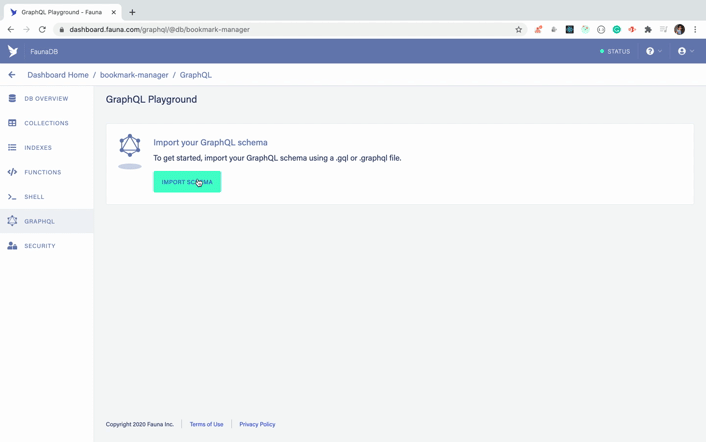
Task: Click the site lock icon in address bar
Action: tap(62, 30)
